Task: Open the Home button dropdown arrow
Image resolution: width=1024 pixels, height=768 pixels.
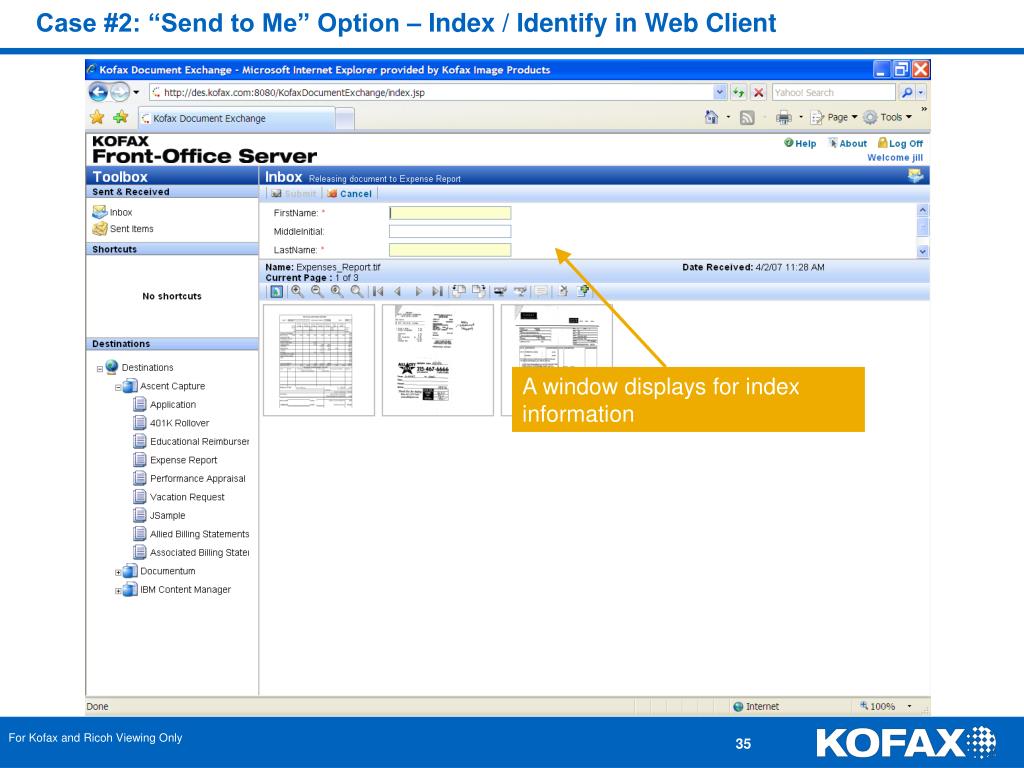Action: tap(728, 118)
